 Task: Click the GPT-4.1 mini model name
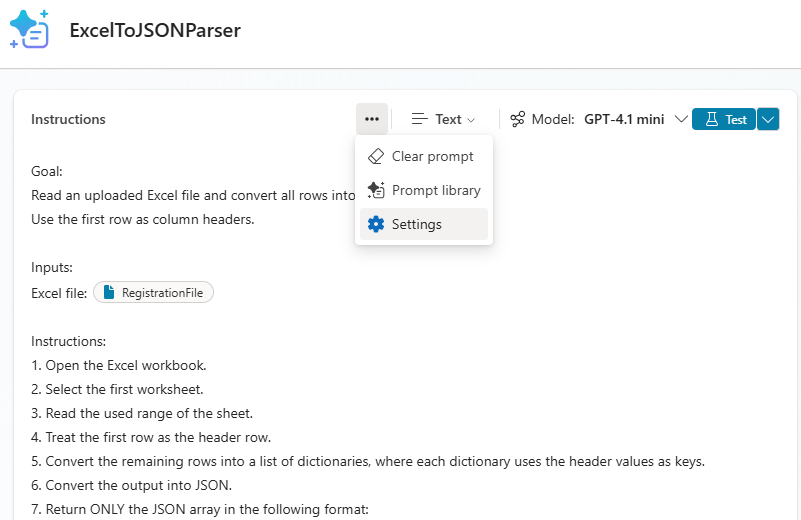coord(624,119)
